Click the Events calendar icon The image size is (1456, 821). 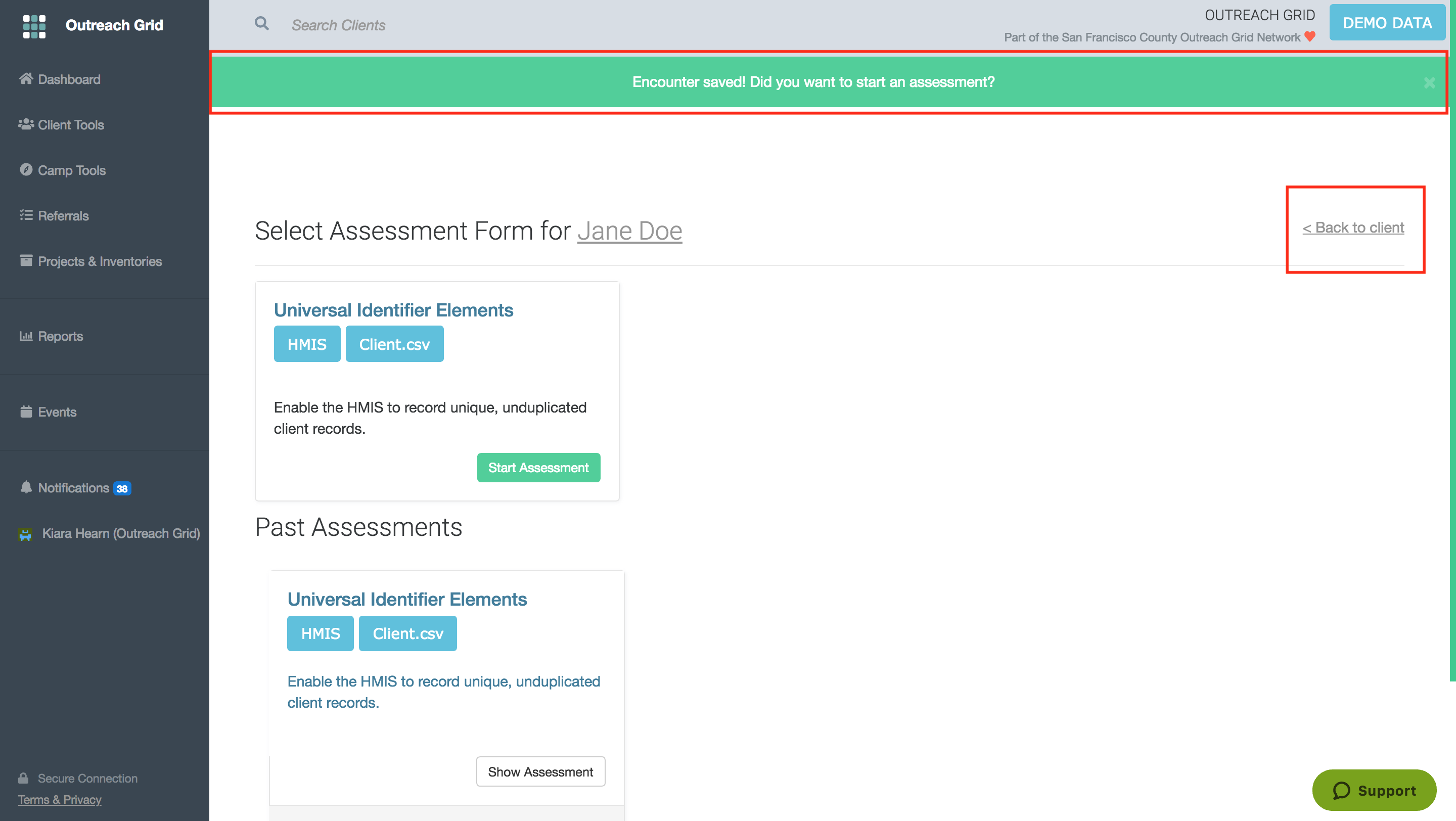tap(26, 412)
